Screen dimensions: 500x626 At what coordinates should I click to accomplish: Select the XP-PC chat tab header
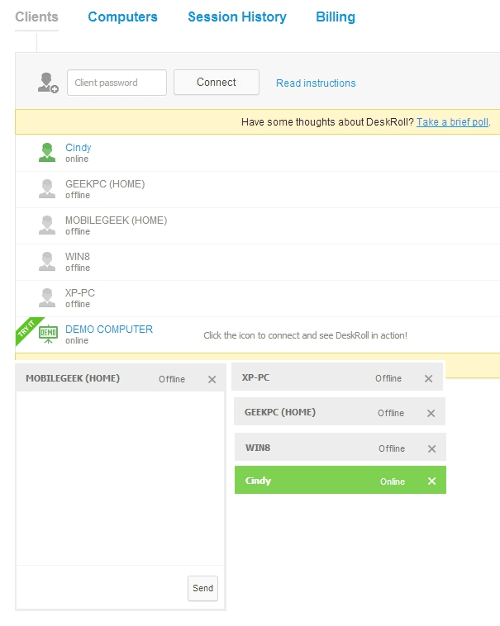pyautogui.click(x=337, y=377)
